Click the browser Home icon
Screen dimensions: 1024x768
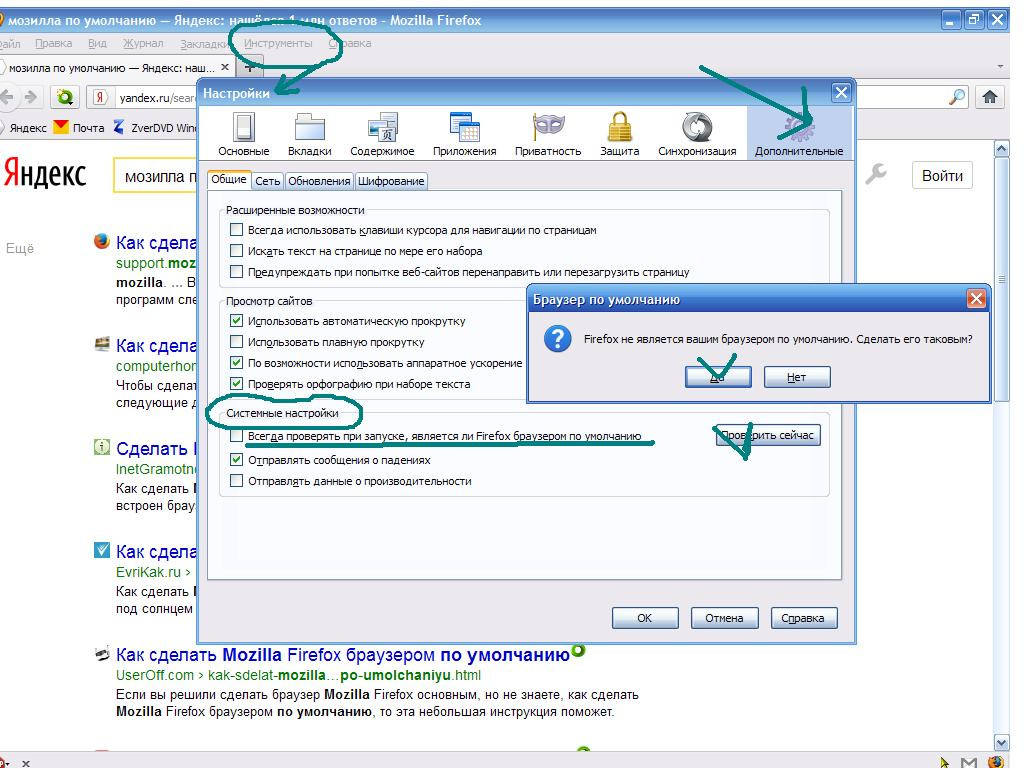coord(990,97)
